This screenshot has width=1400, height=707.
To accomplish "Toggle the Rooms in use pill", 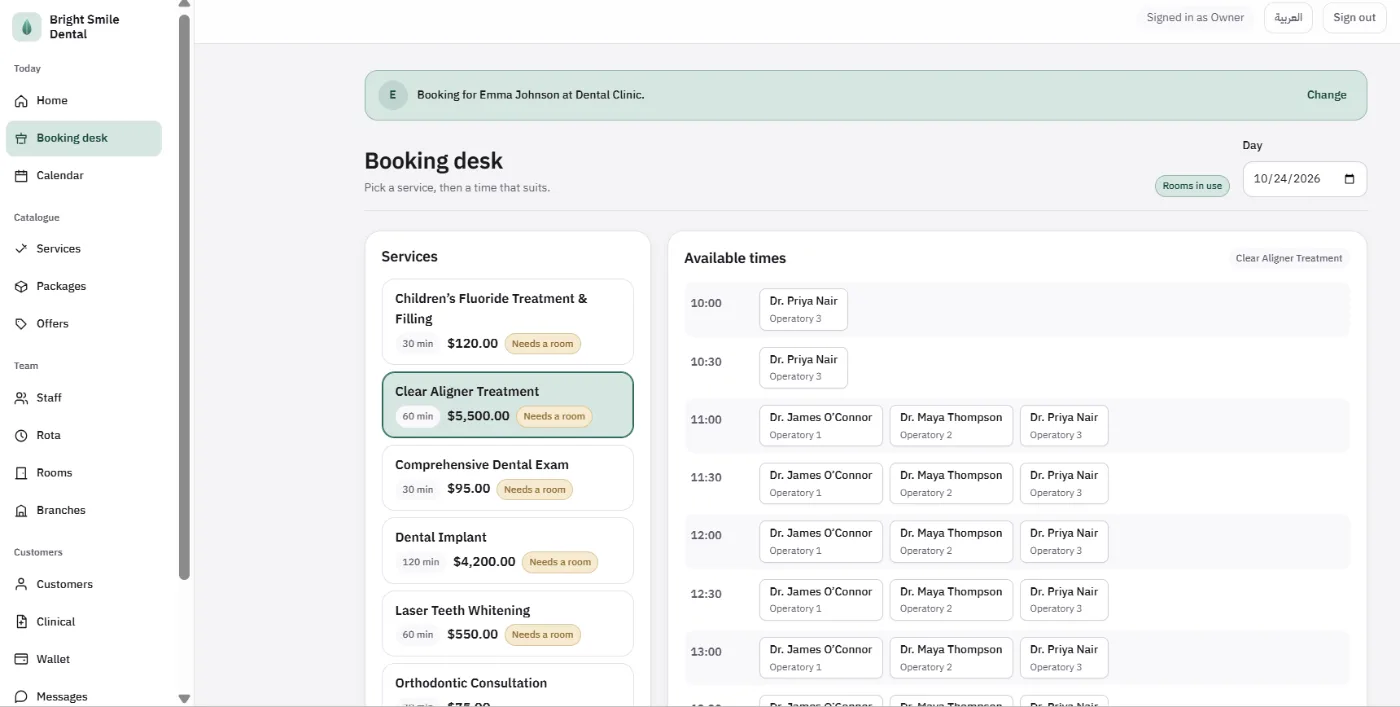I will pyautogui.click(x=1192, y=186).
